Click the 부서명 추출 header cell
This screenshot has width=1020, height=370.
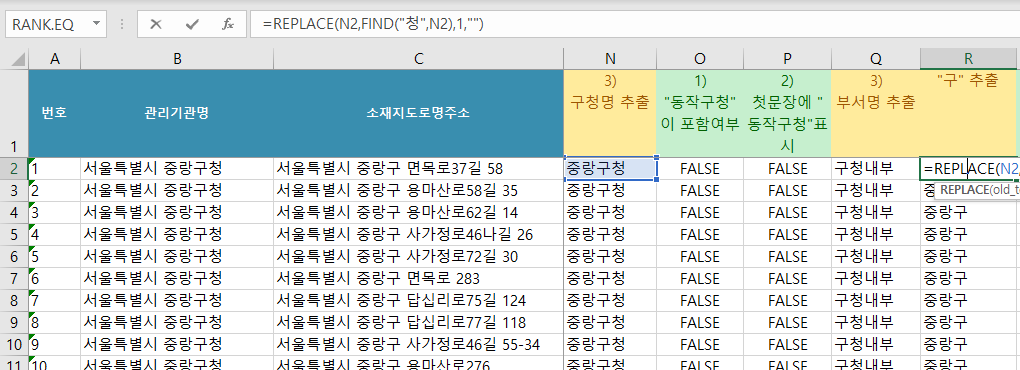point(876,113)
